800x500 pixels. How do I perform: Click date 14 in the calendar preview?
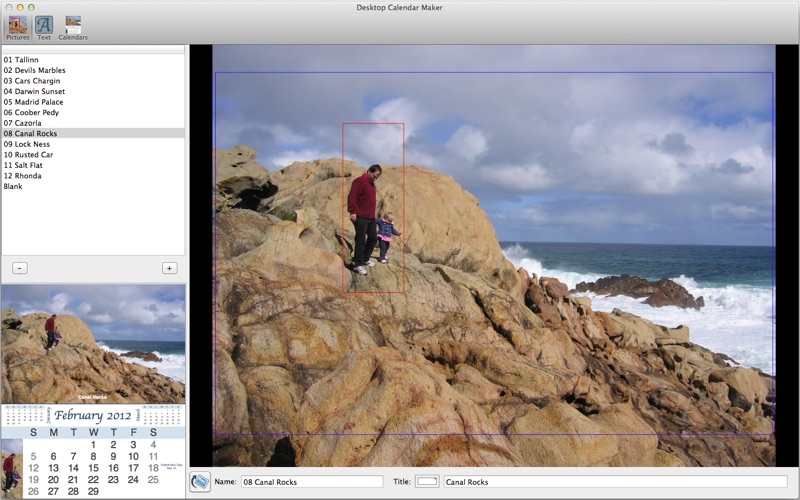coord(73,468)
